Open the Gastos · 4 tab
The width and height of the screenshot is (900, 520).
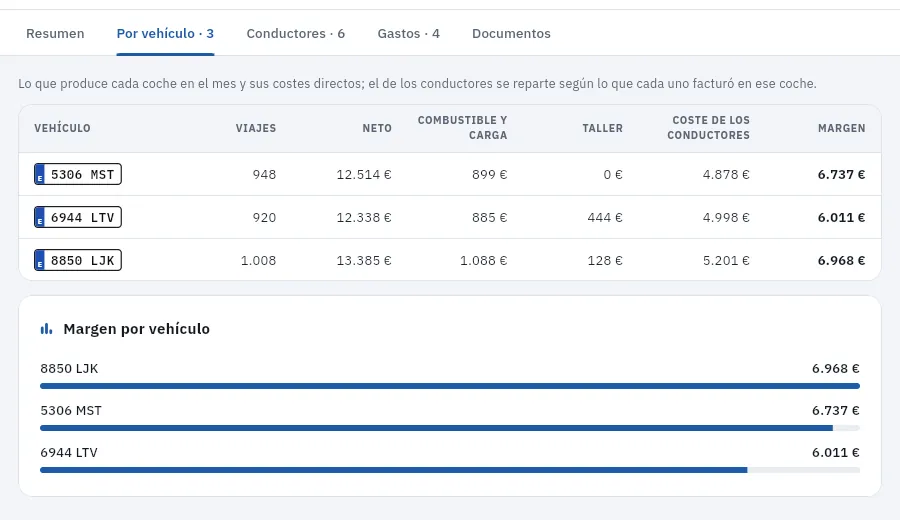click(x=409, y=33)
